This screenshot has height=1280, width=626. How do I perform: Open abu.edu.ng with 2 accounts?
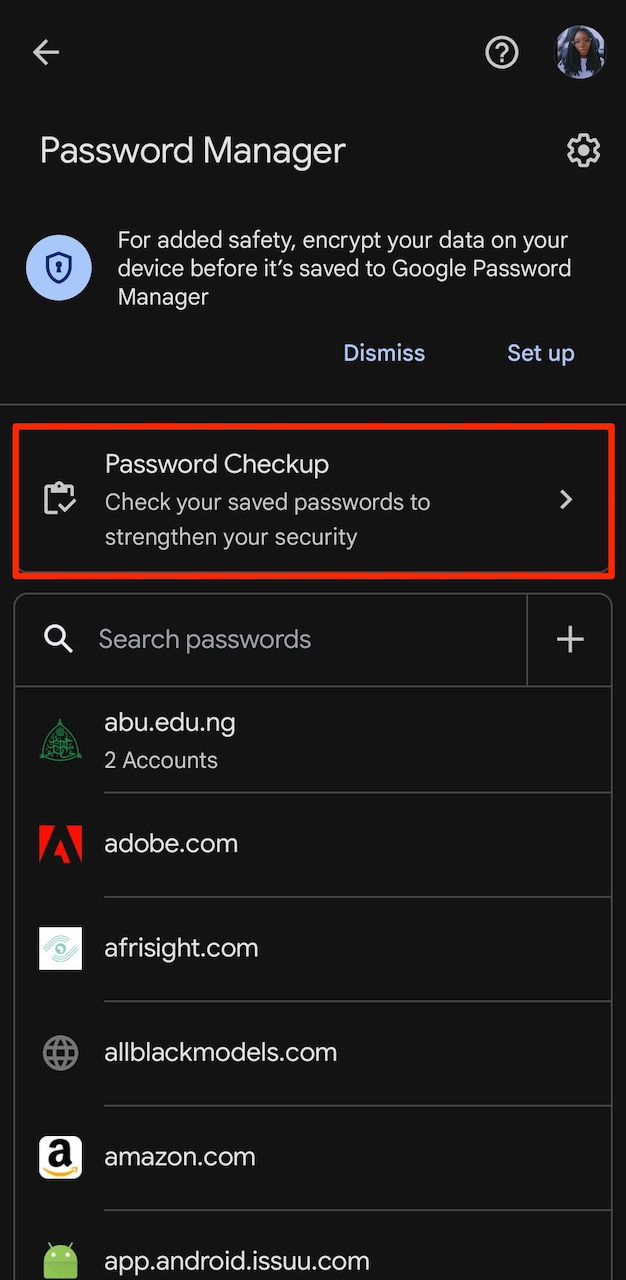[300, 740]
